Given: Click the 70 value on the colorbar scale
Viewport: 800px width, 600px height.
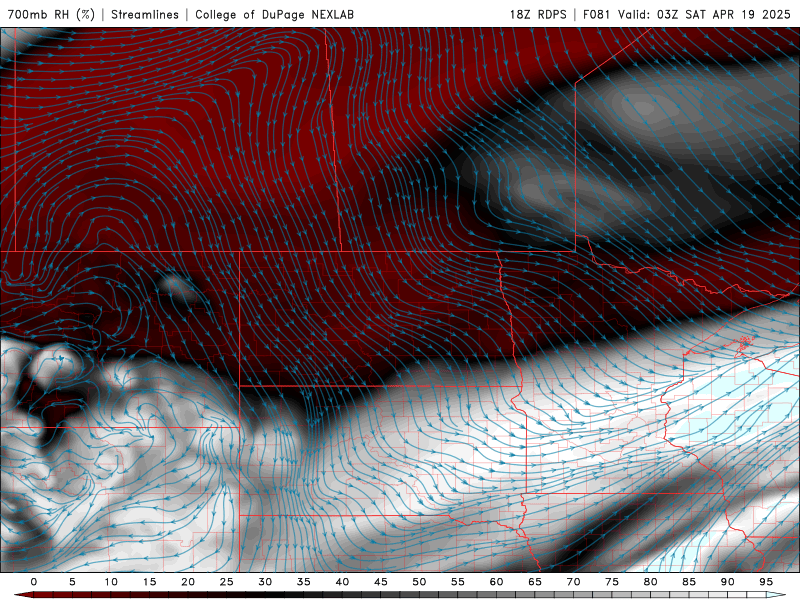Looking at the screenshot, I should [573, 582].
